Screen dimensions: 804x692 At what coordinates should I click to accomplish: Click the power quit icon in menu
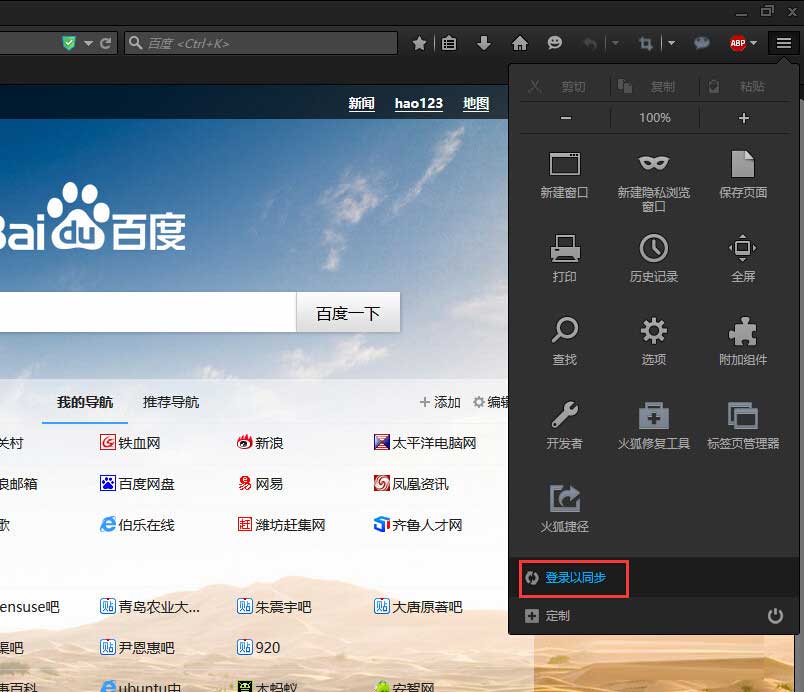pos(775,616)
